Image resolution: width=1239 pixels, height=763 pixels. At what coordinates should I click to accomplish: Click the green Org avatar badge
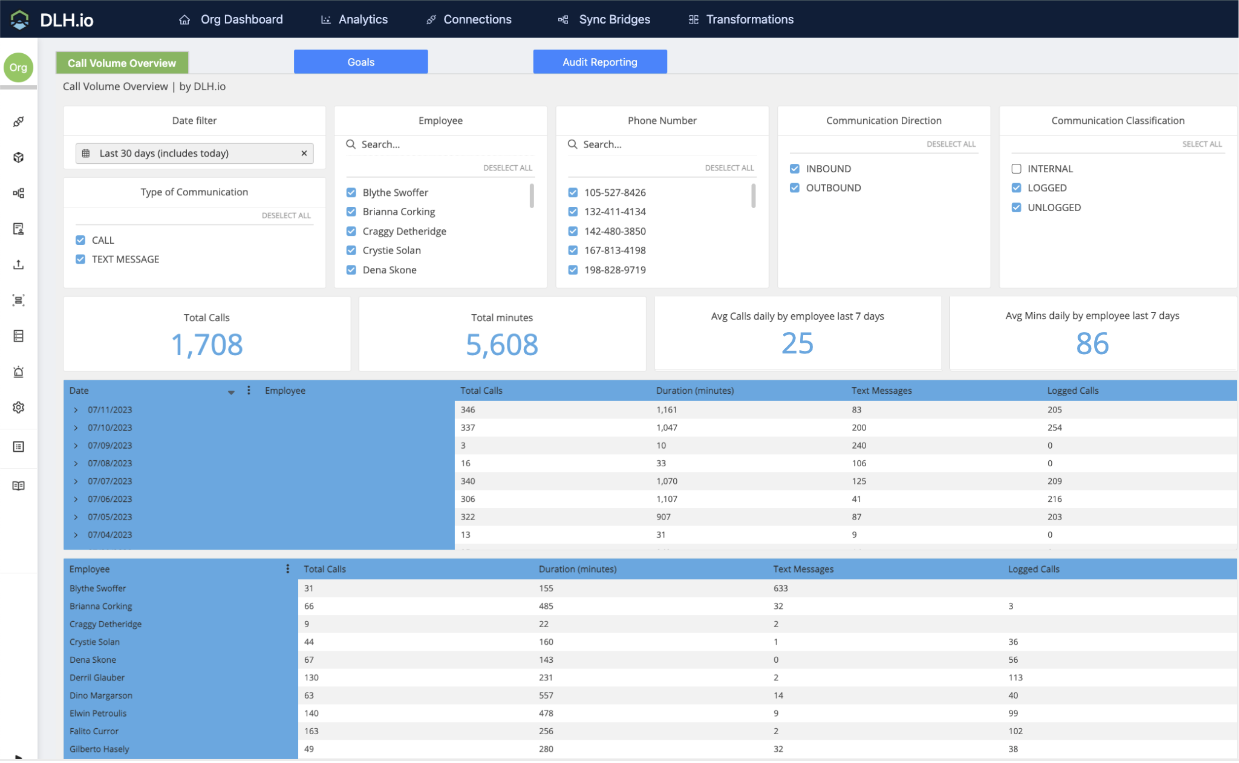coord(18,67)
